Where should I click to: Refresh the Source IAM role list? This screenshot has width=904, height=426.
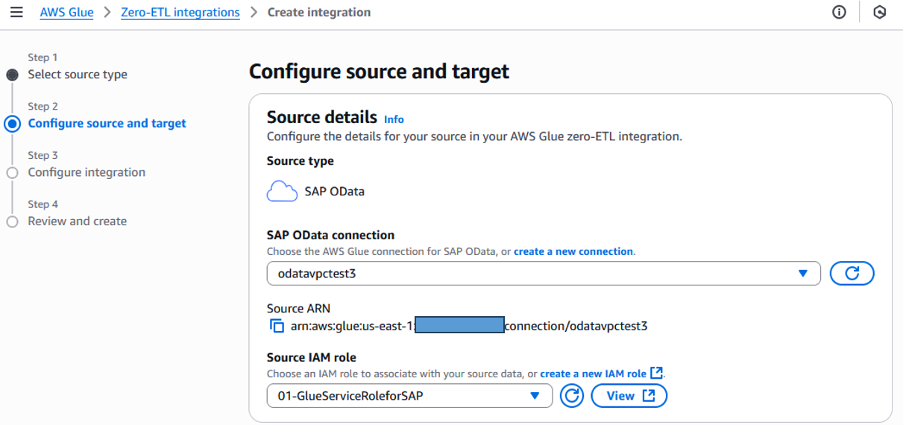point(571,396)
